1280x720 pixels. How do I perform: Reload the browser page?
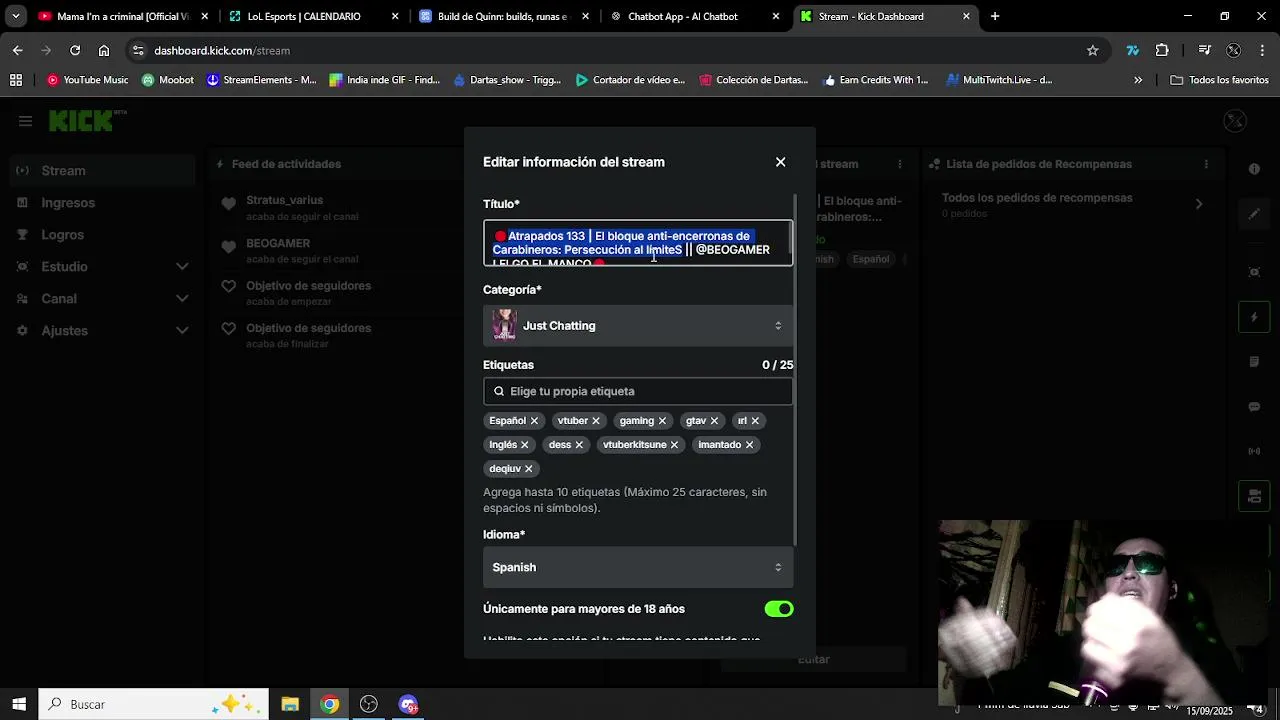tap(75, 50)
